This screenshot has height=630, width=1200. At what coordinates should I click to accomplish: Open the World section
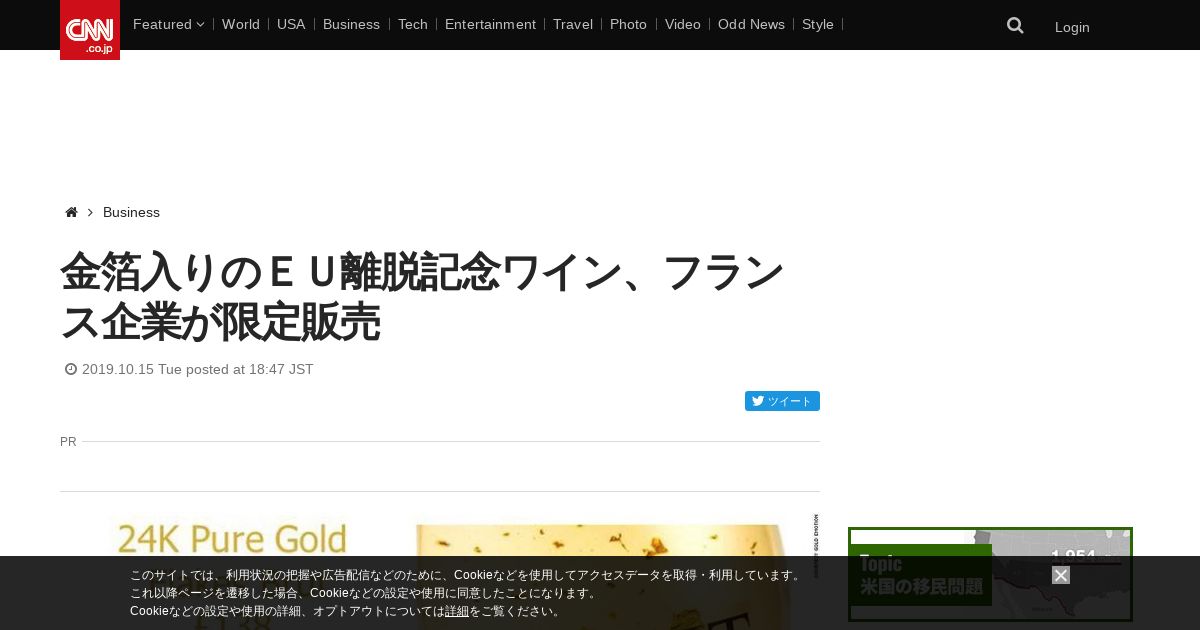click(x=241, y=24)
